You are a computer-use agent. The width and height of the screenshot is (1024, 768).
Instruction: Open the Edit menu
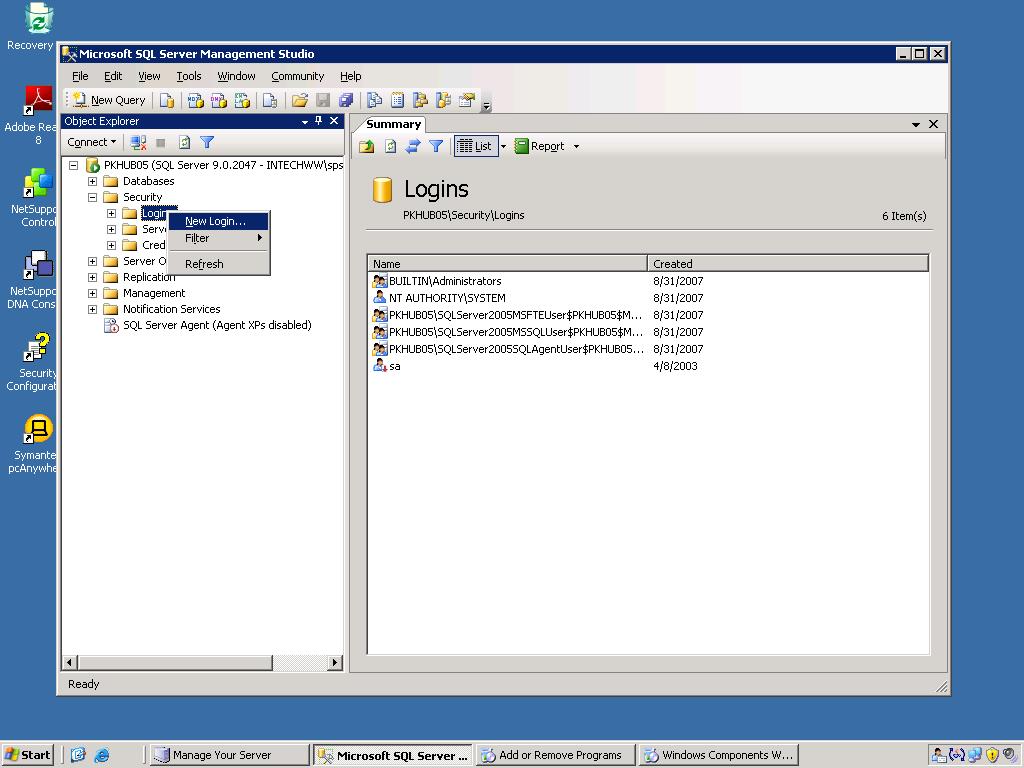click(x=113, y=76)
